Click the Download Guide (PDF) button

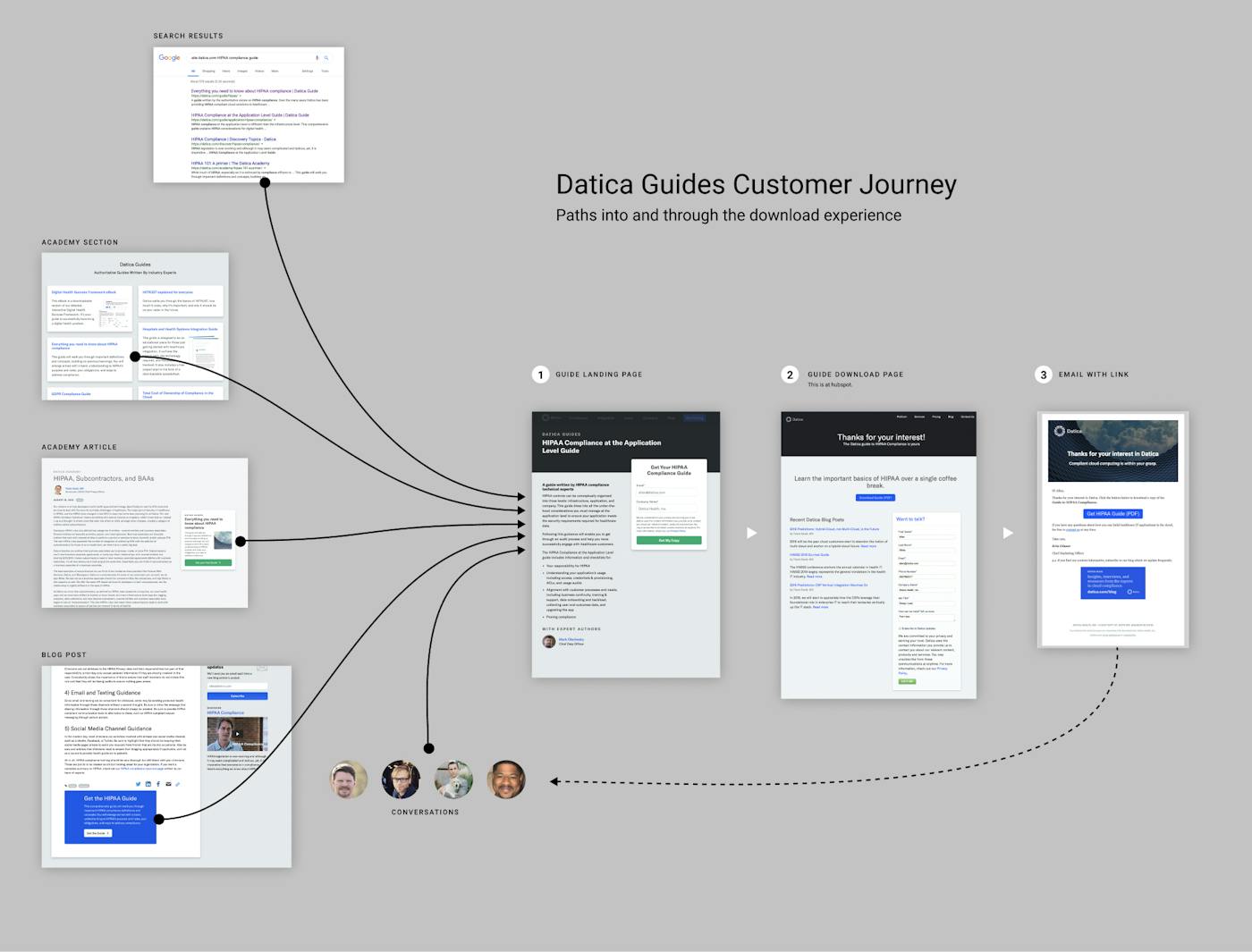[x=876, y=498]
